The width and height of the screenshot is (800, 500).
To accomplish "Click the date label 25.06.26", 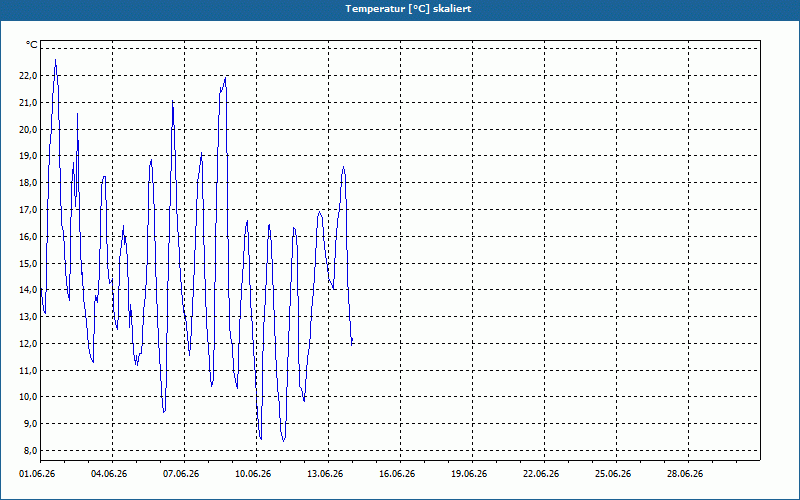I will (613, 474).
